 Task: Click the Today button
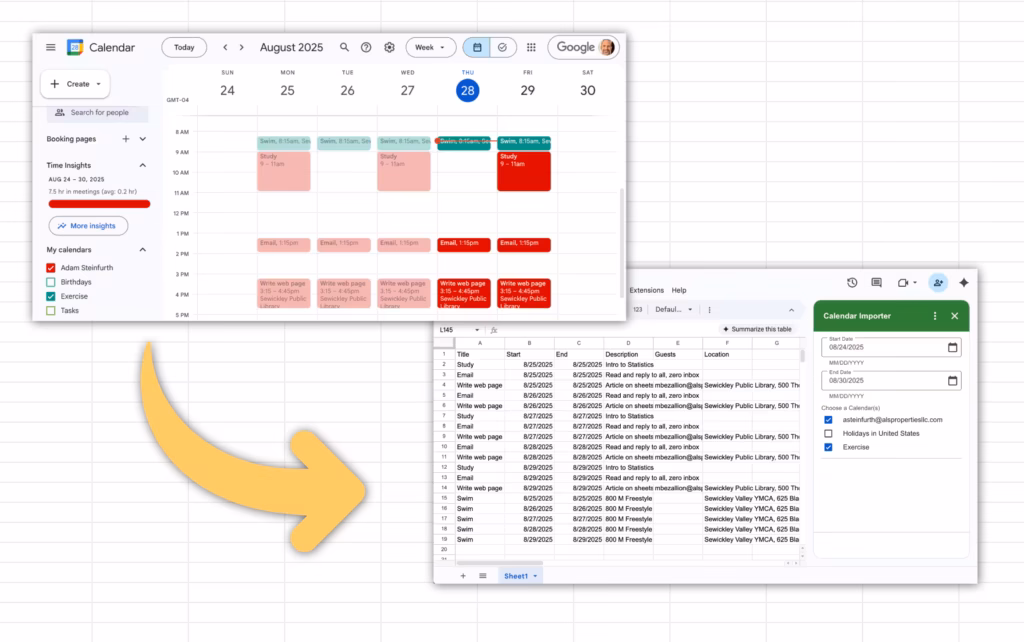click(184, 47)
